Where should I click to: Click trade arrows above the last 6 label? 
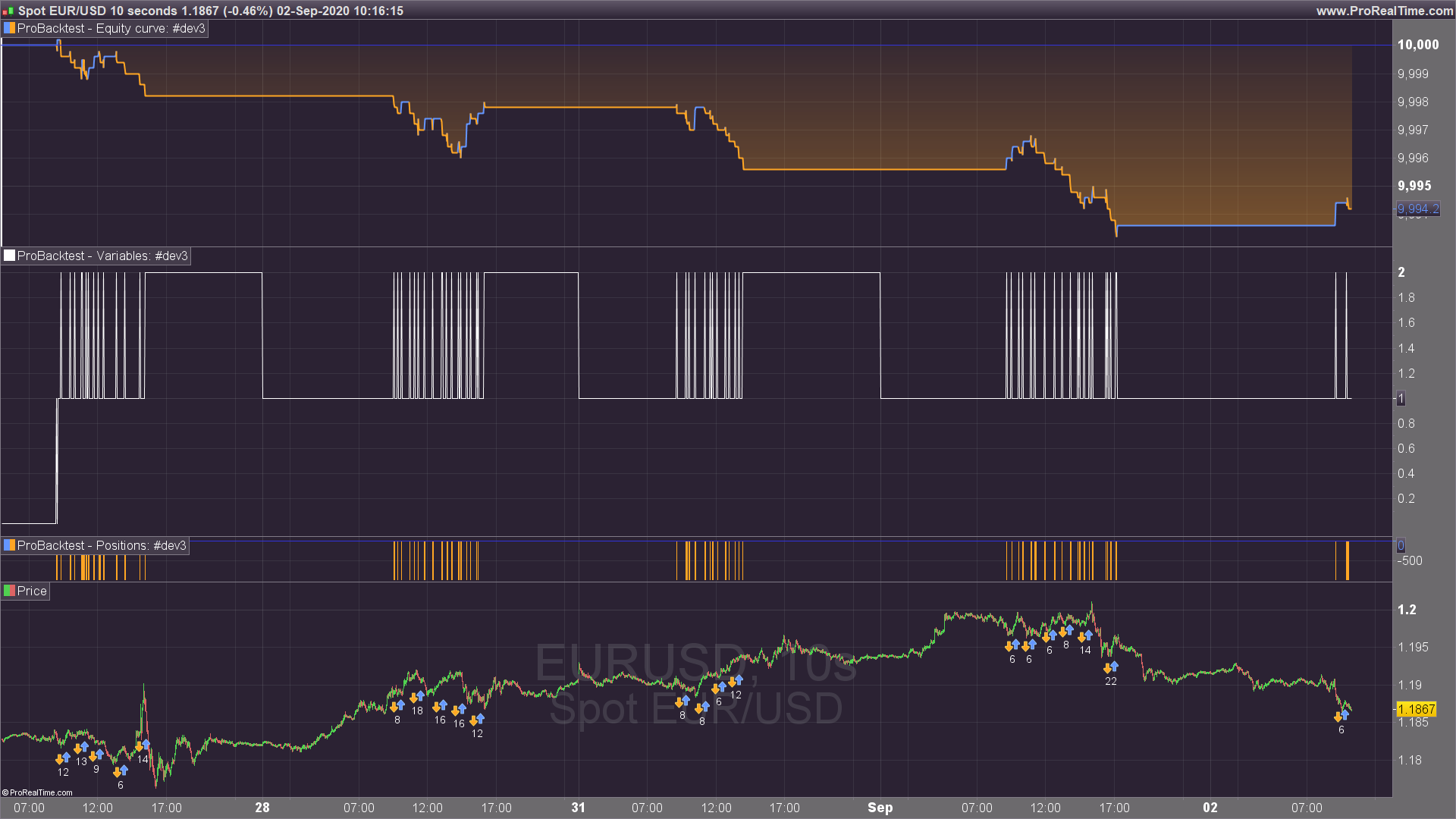click(1341, 716)
